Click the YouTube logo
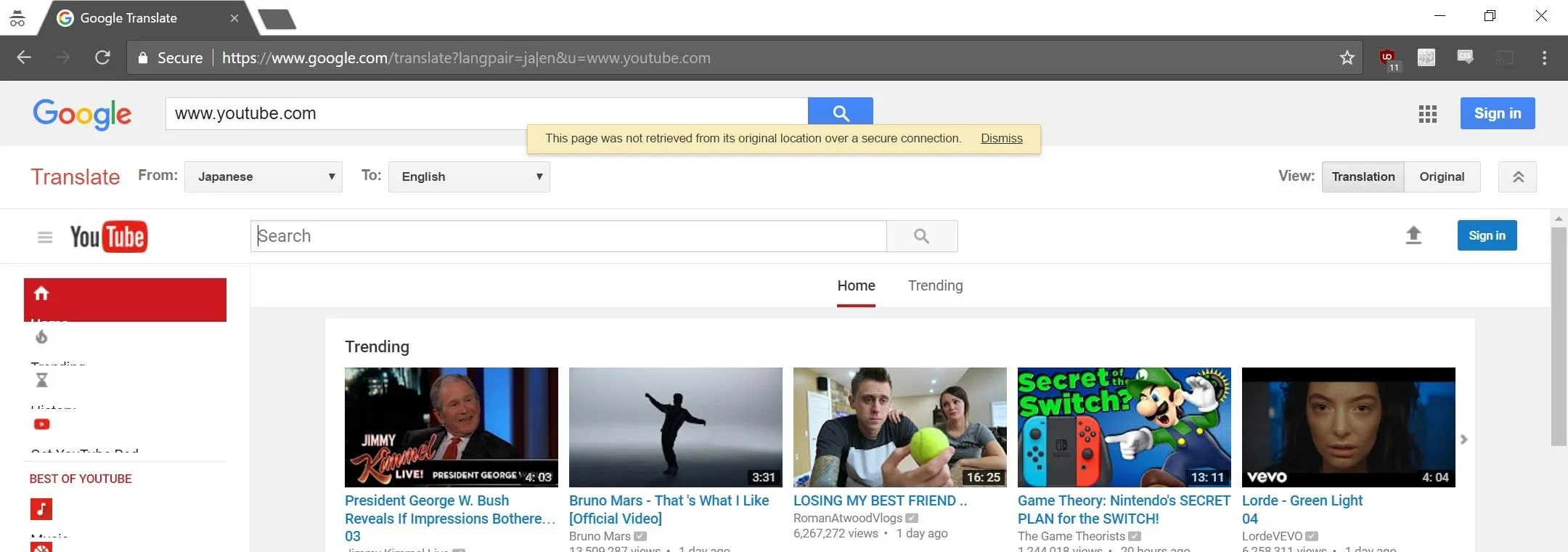1568x552 pixels. point(108,236)
